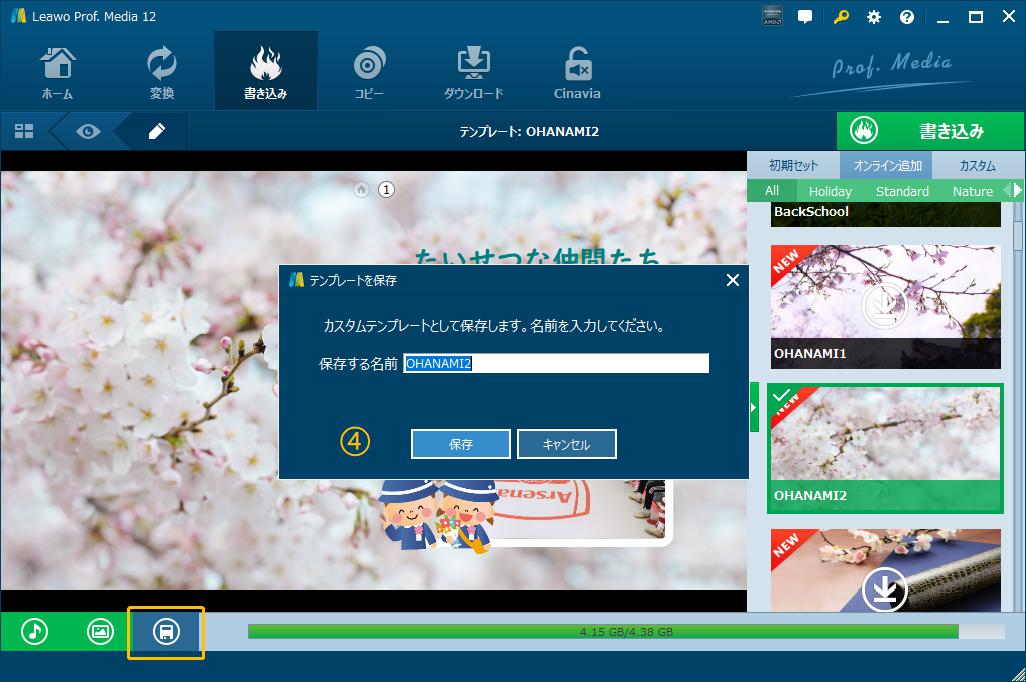Click キャンセル in the save template dialog
The image size is (1026, 682).
(x=567, y=444)
